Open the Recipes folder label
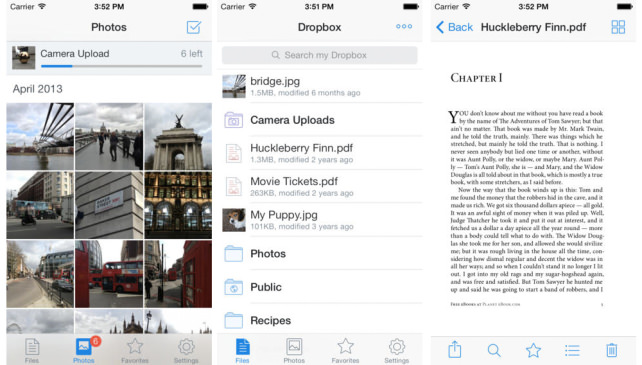The width and height of the screenshot is (642, 365). (x=271, y=320)
